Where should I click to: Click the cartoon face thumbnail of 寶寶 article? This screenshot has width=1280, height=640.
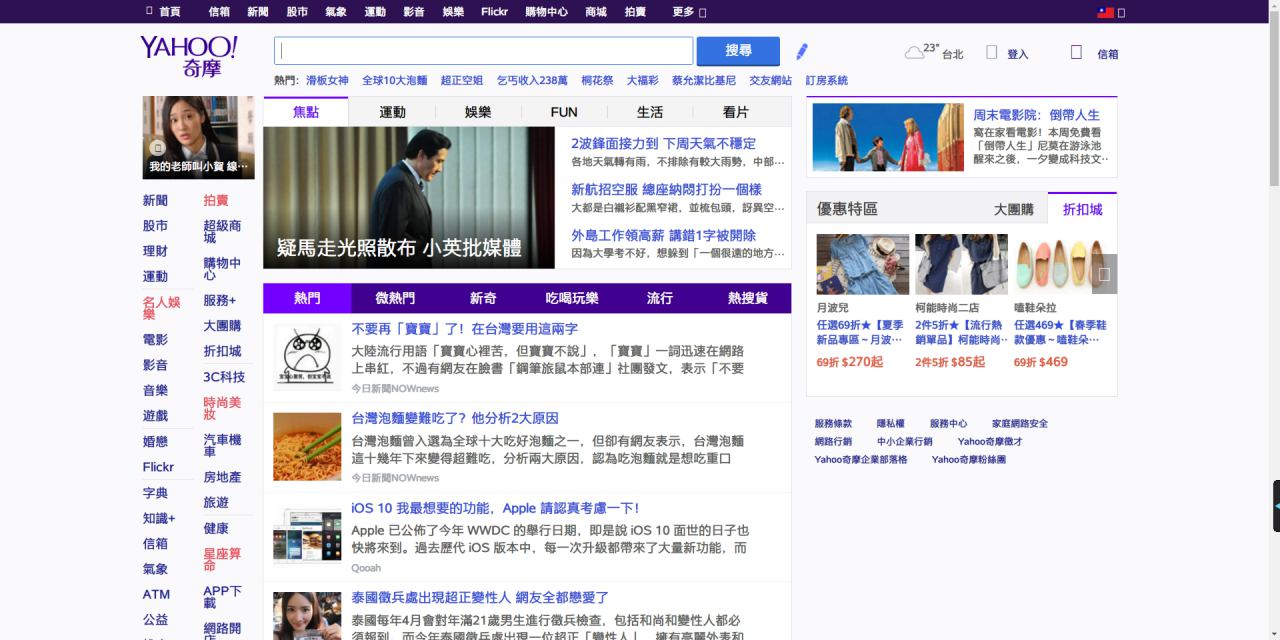307,357
